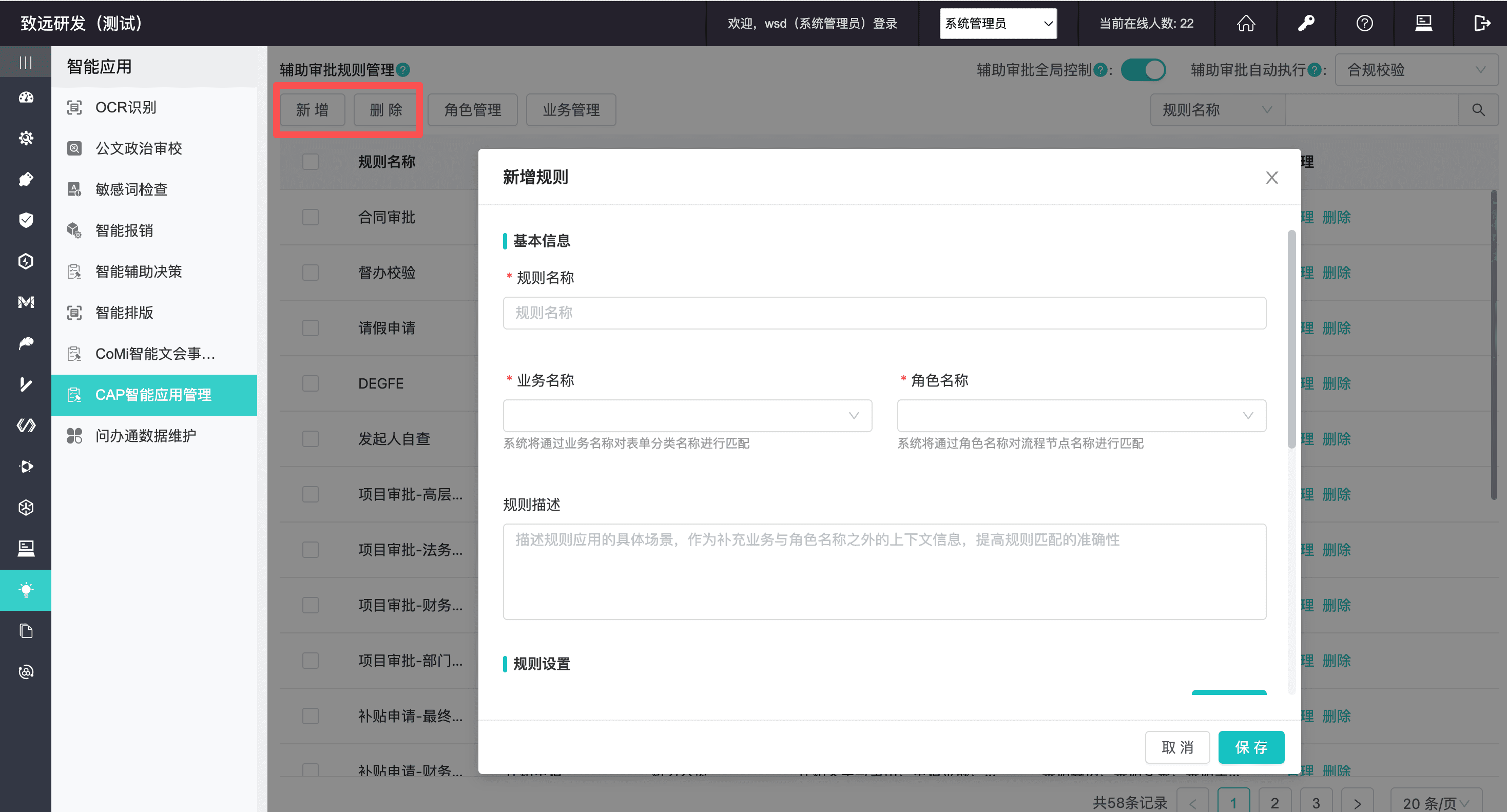Open the 规则名称 search-field dropdown

pyautogui.click(x=1218, y=110)
